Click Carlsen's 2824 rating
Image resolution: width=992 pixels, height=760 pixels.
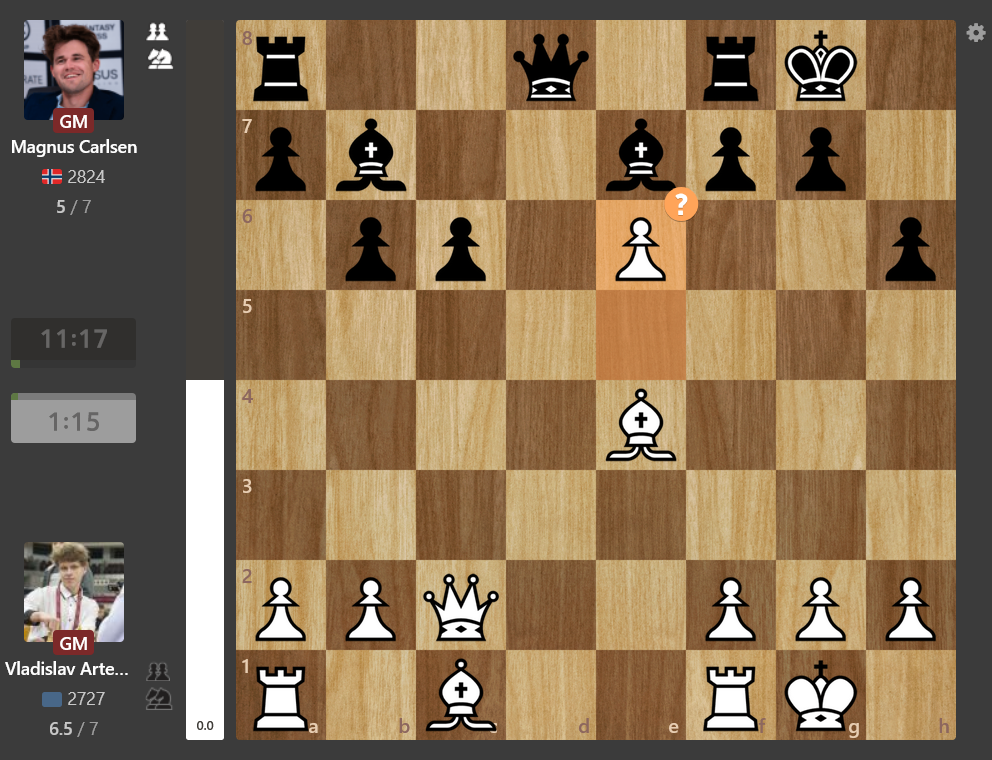(x=86, y=177)
